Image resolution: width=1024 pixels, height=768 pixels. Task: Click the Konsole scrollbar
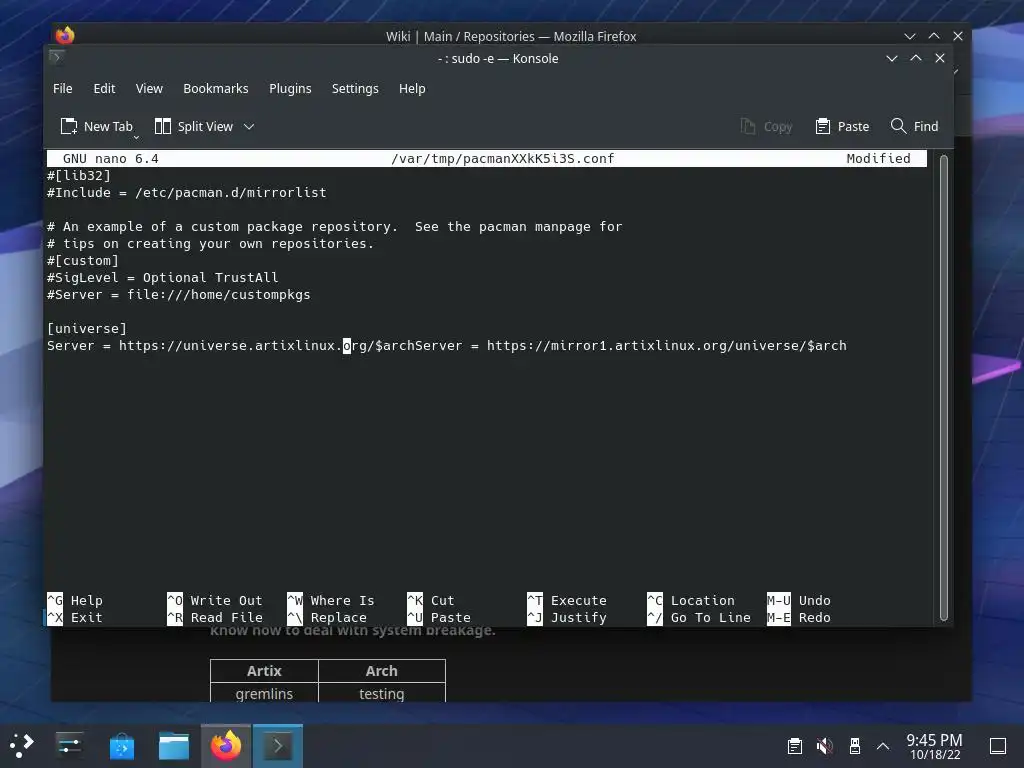coord(943,388)
